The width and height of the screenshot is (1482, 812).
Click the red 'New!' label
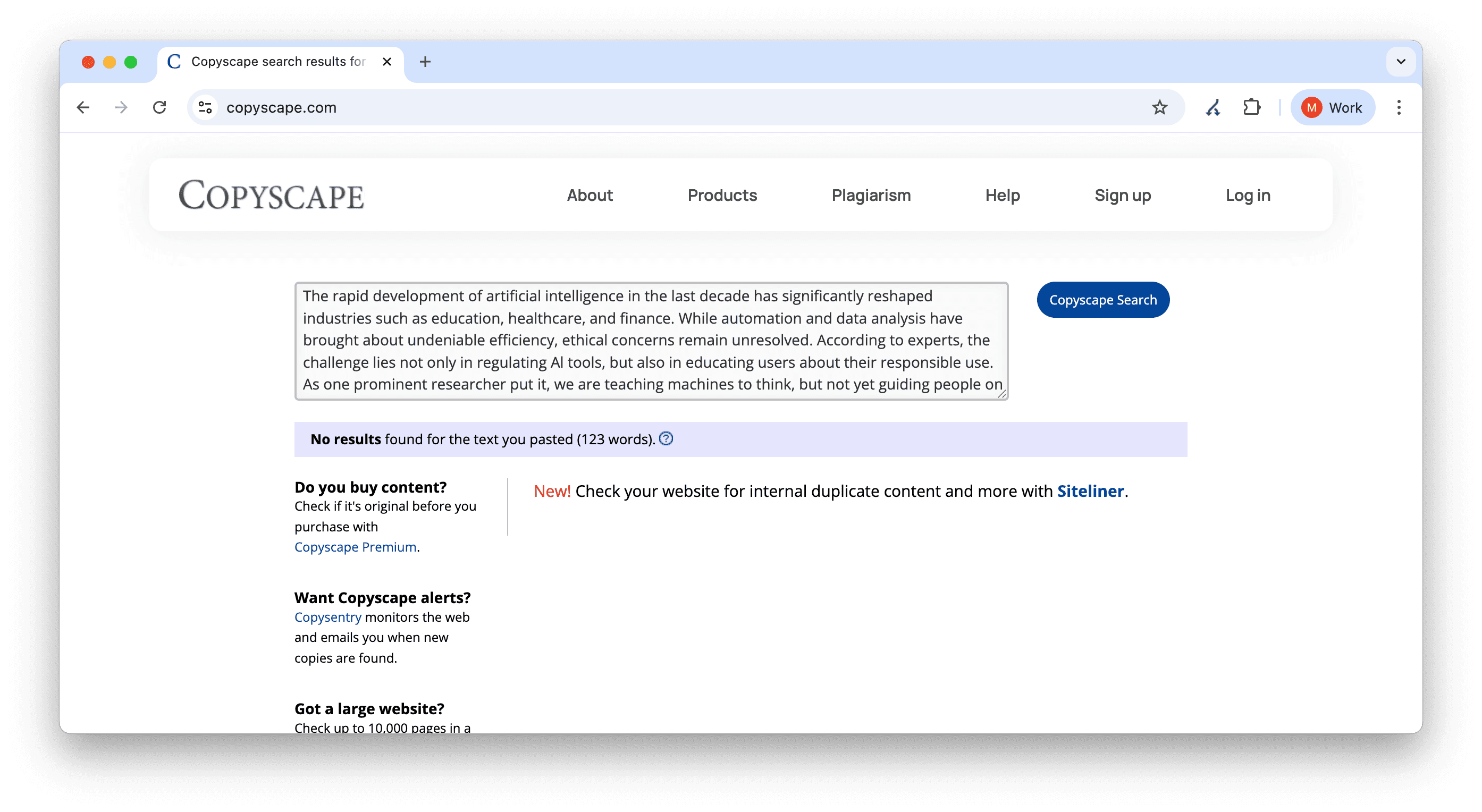coord(552,491)
